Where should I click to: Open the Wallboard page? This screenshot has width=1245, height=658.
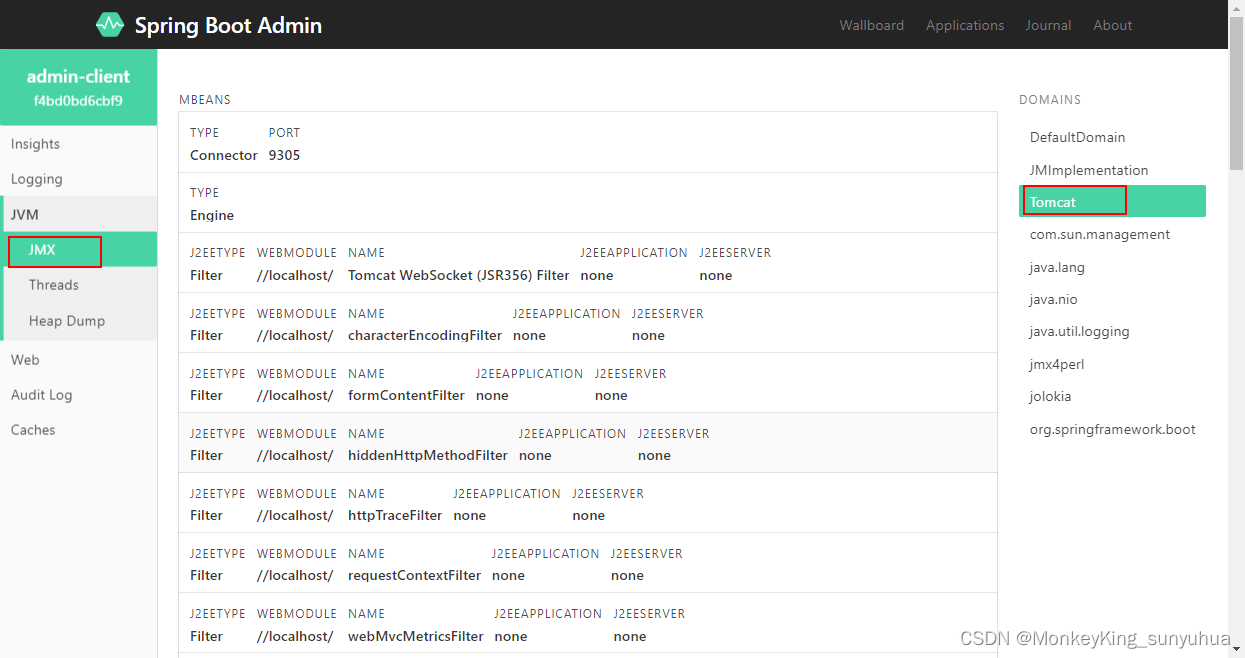tap(871, 25)
